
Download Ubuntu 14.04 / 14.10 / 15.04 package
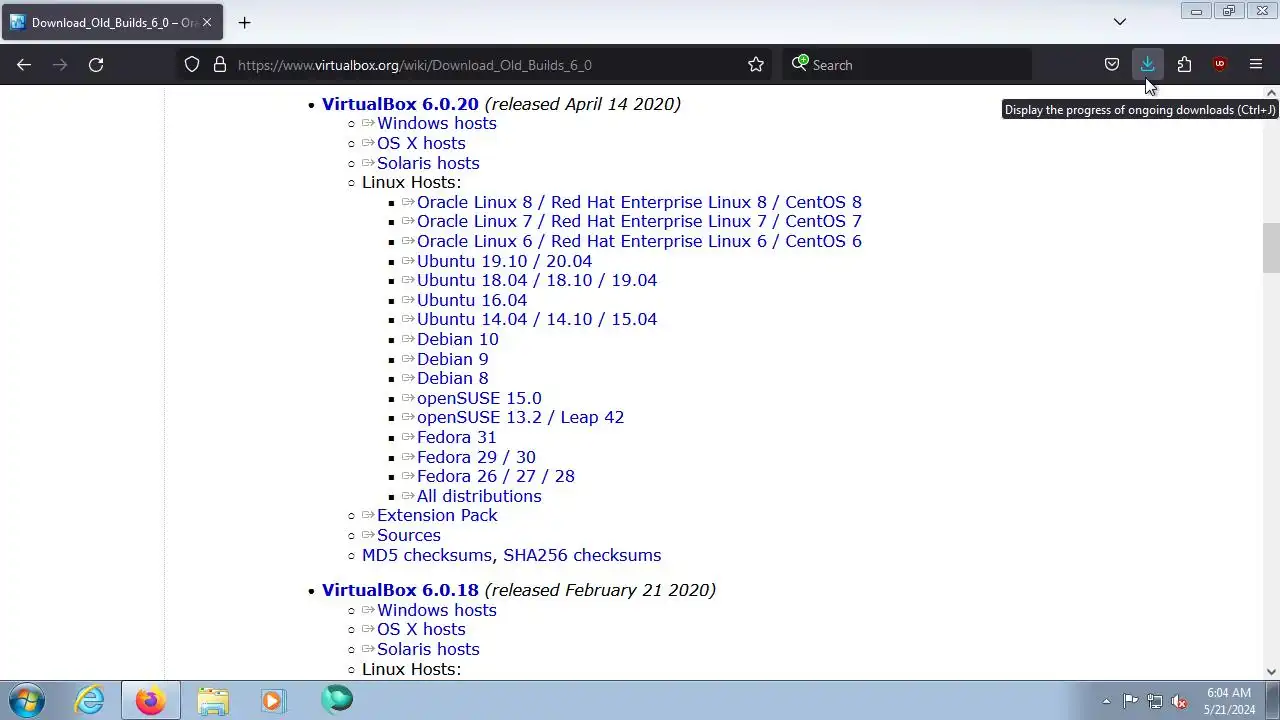[537, 320]
